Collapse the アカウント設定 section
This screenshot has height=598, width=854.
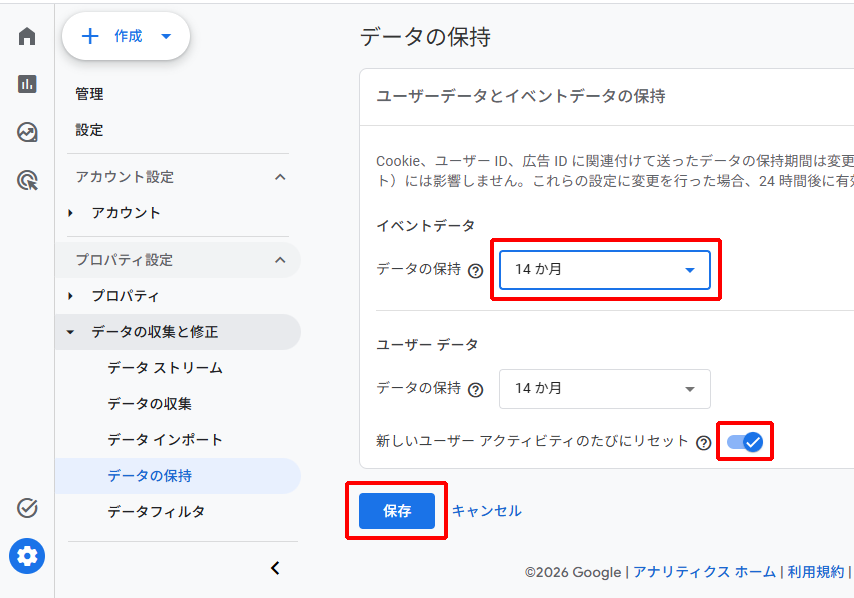(x=280, y=177)
